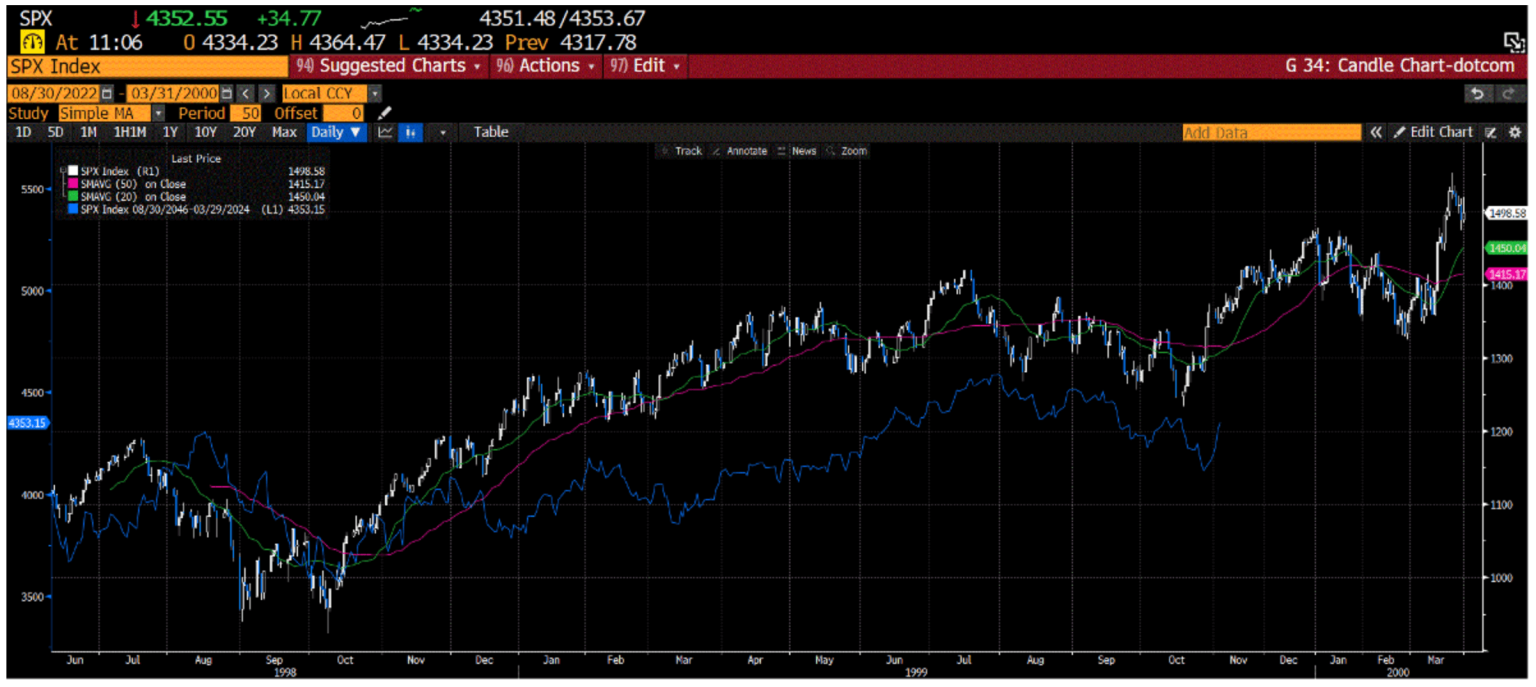Select the line chart type icon
This screenshot has width=1536, height=687.
[388, 132]
